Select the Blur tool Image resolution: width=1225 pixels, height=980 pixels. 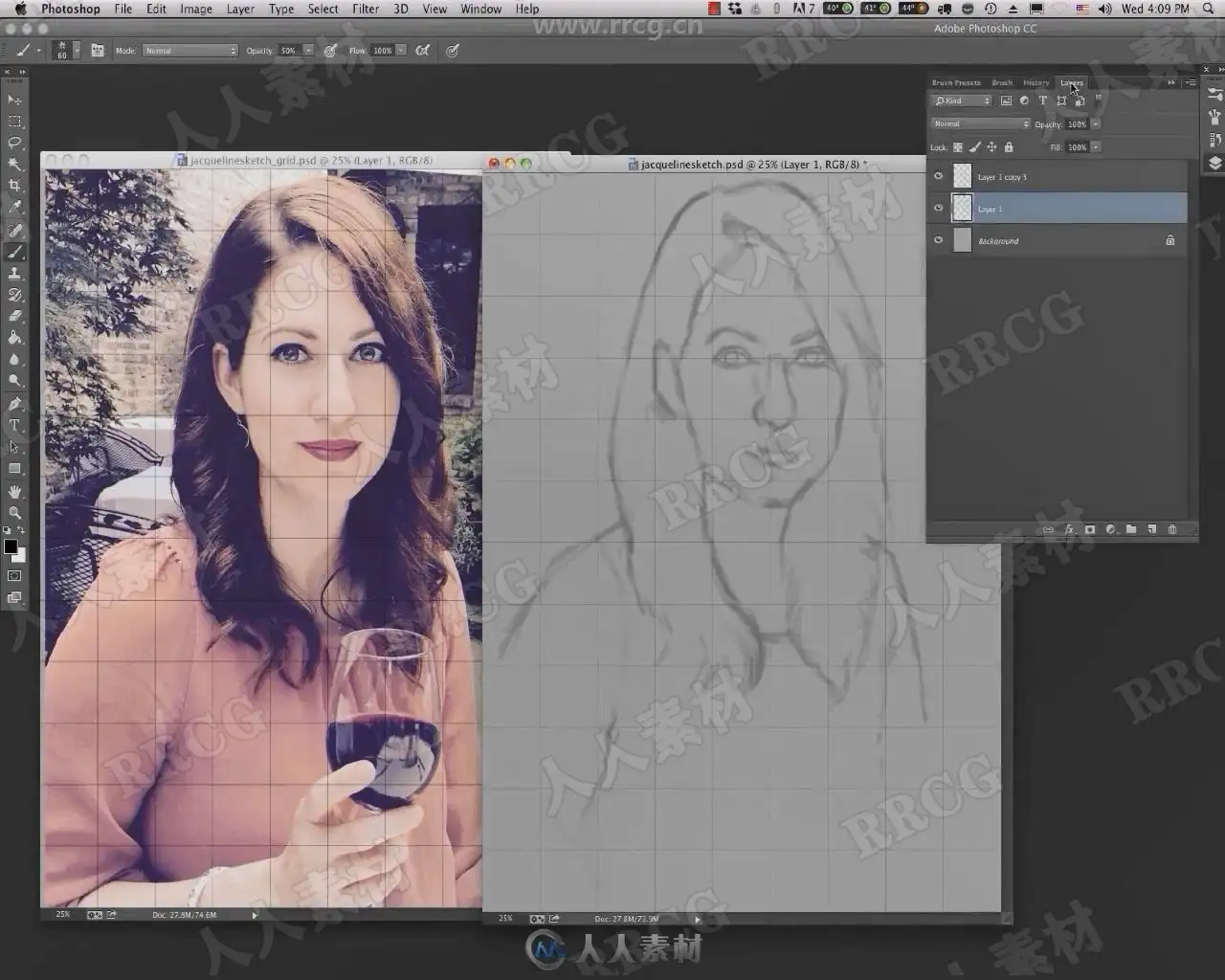coord(14,359)
